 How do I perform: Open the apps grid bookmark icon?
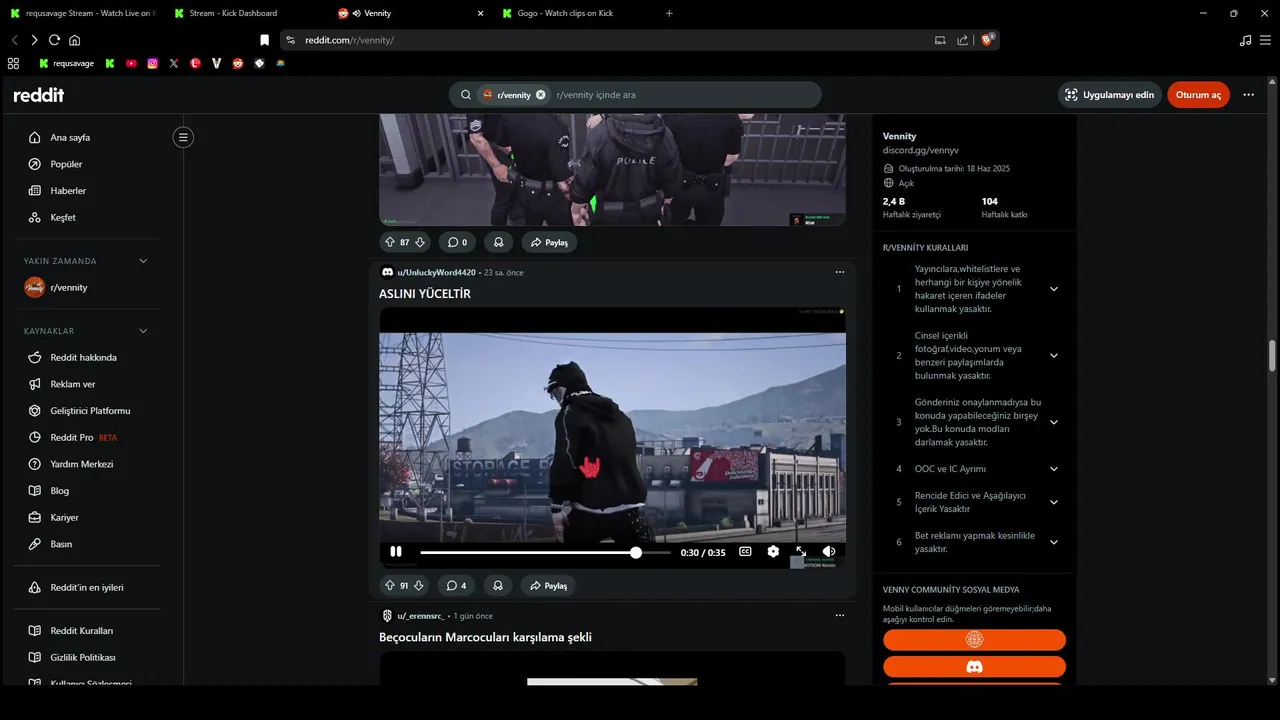click(x=13, y=63)
